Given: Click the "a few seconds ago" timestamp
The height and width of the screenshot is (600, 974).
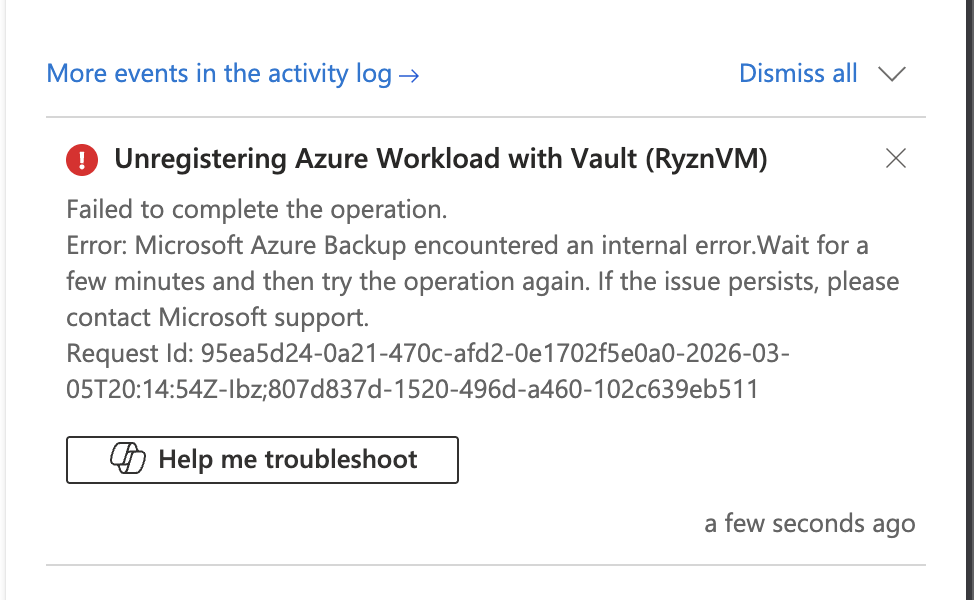Looking at the screenshot, I should pyautogui.click(x=809, y=524).
